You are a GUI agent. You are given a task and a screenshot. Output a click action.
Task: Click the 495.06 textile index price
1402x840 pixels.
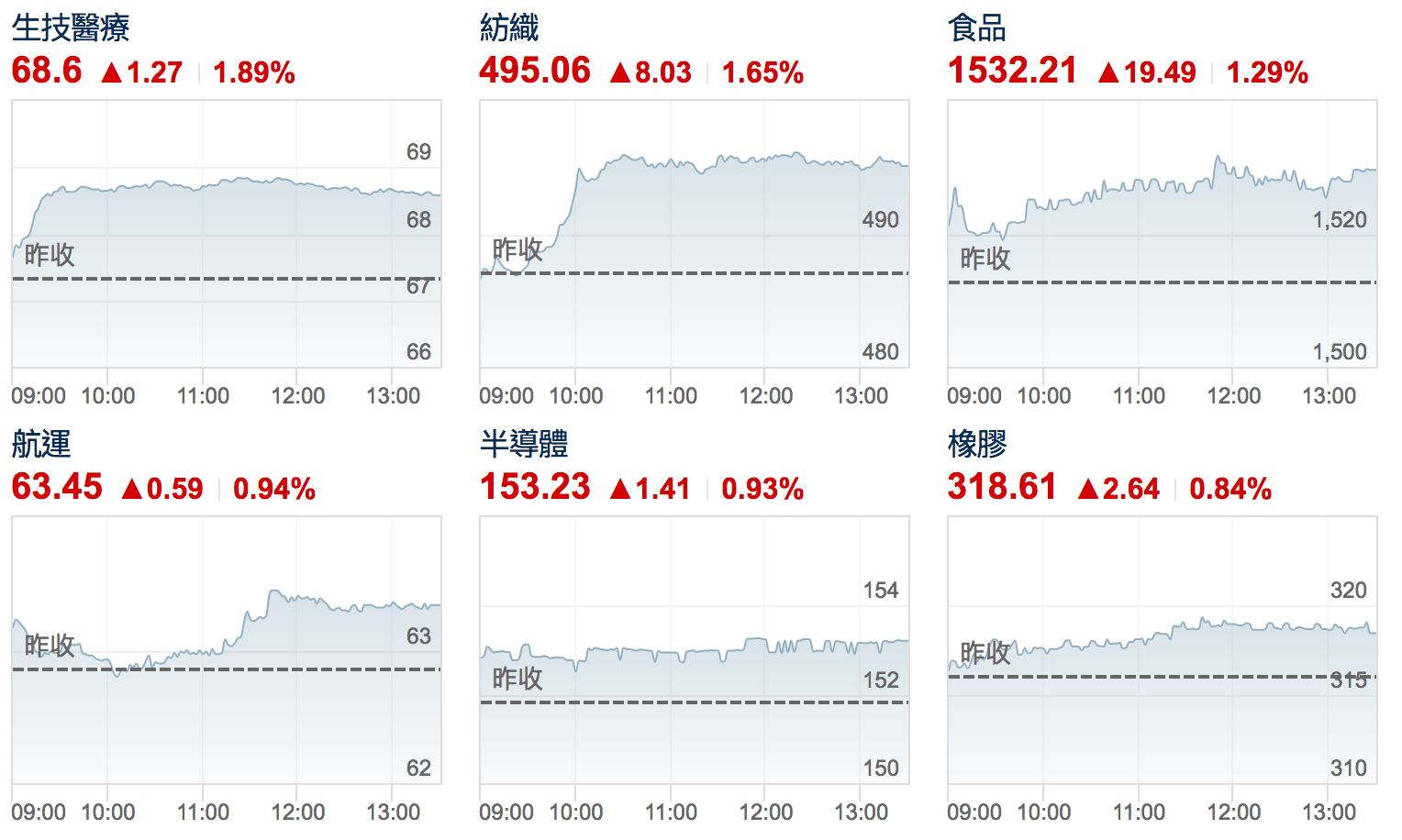click(x=535, y=71)
